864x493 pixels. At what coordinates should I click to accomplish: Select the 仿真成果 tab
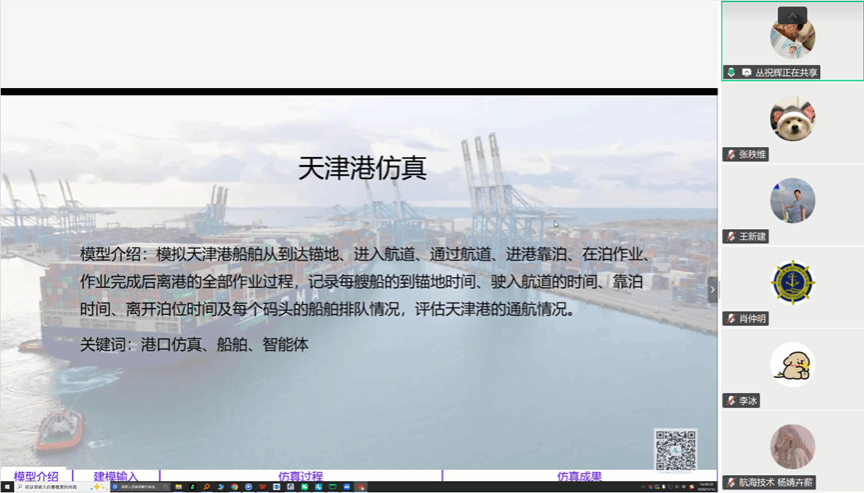(580, 477)
